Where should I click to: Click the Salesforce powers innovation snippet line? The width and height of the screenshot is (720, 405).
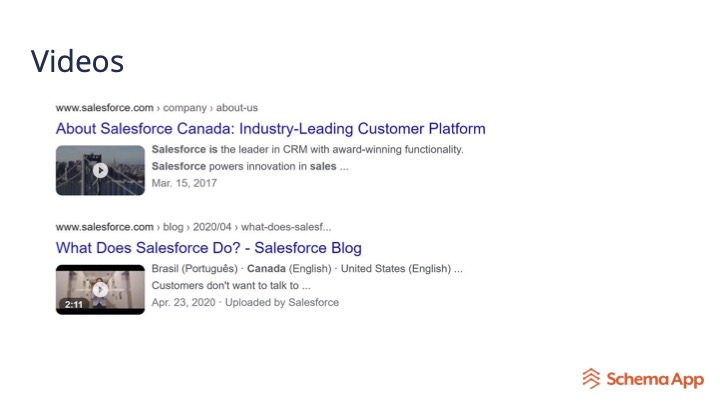[250, 166]
